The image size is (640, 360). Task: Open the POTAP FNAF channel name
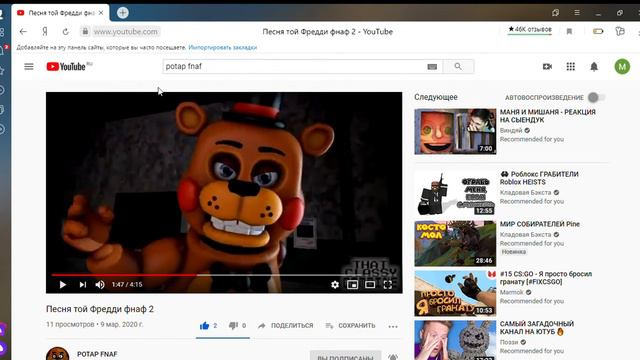(x=97, y=354)
